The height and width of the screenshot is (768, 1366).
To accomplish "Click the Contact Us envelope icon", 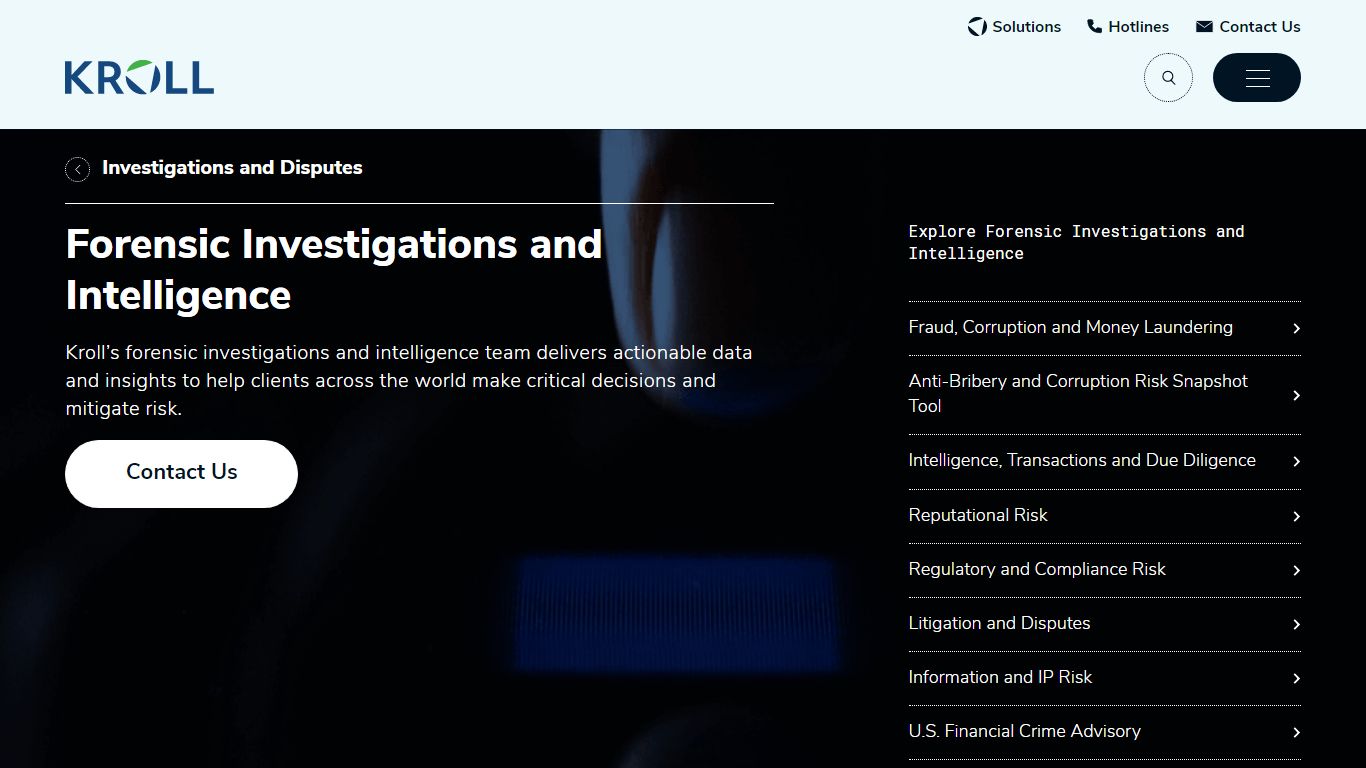I will [1204, 27].
